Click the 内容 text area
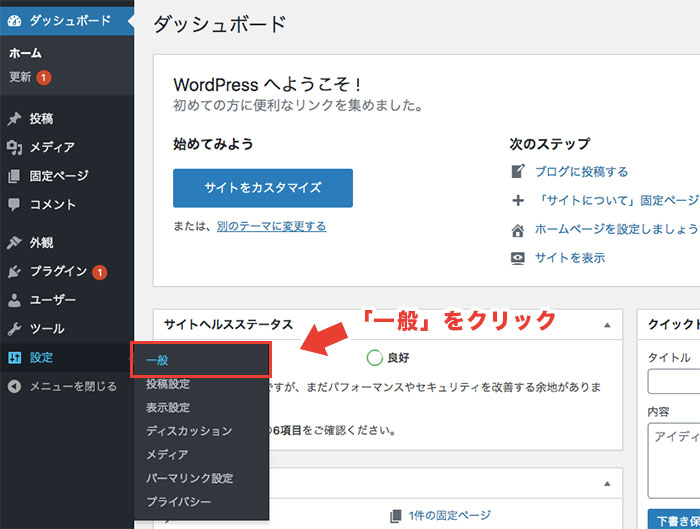The width and height of the screenshot is (700, 529). coord(674,460)
